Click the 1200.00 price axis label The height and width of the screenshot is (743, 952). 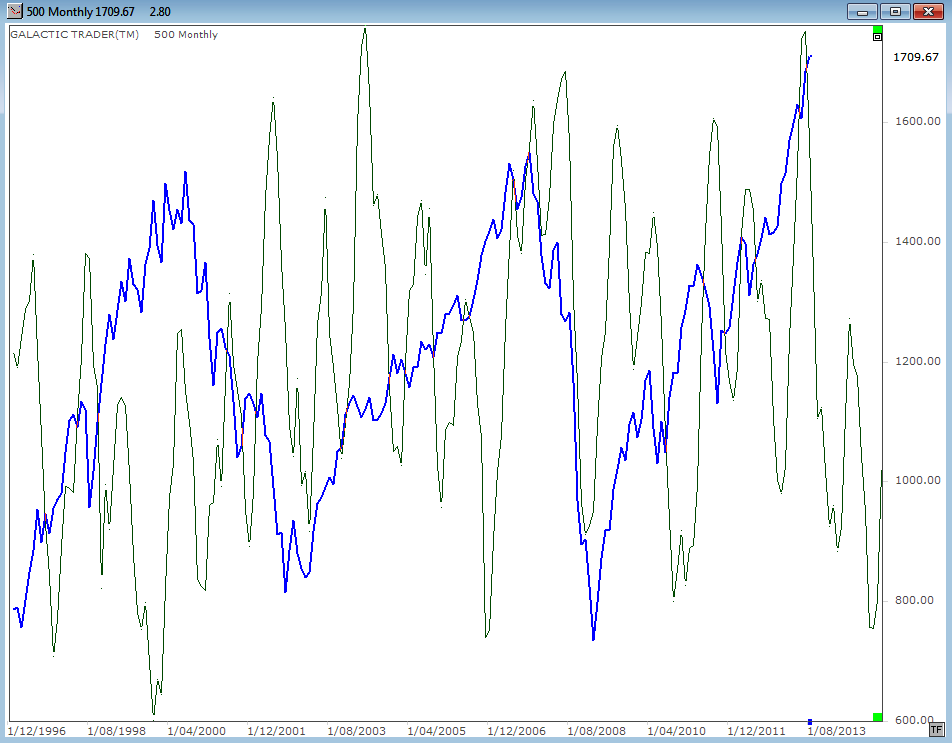point(917,361)
